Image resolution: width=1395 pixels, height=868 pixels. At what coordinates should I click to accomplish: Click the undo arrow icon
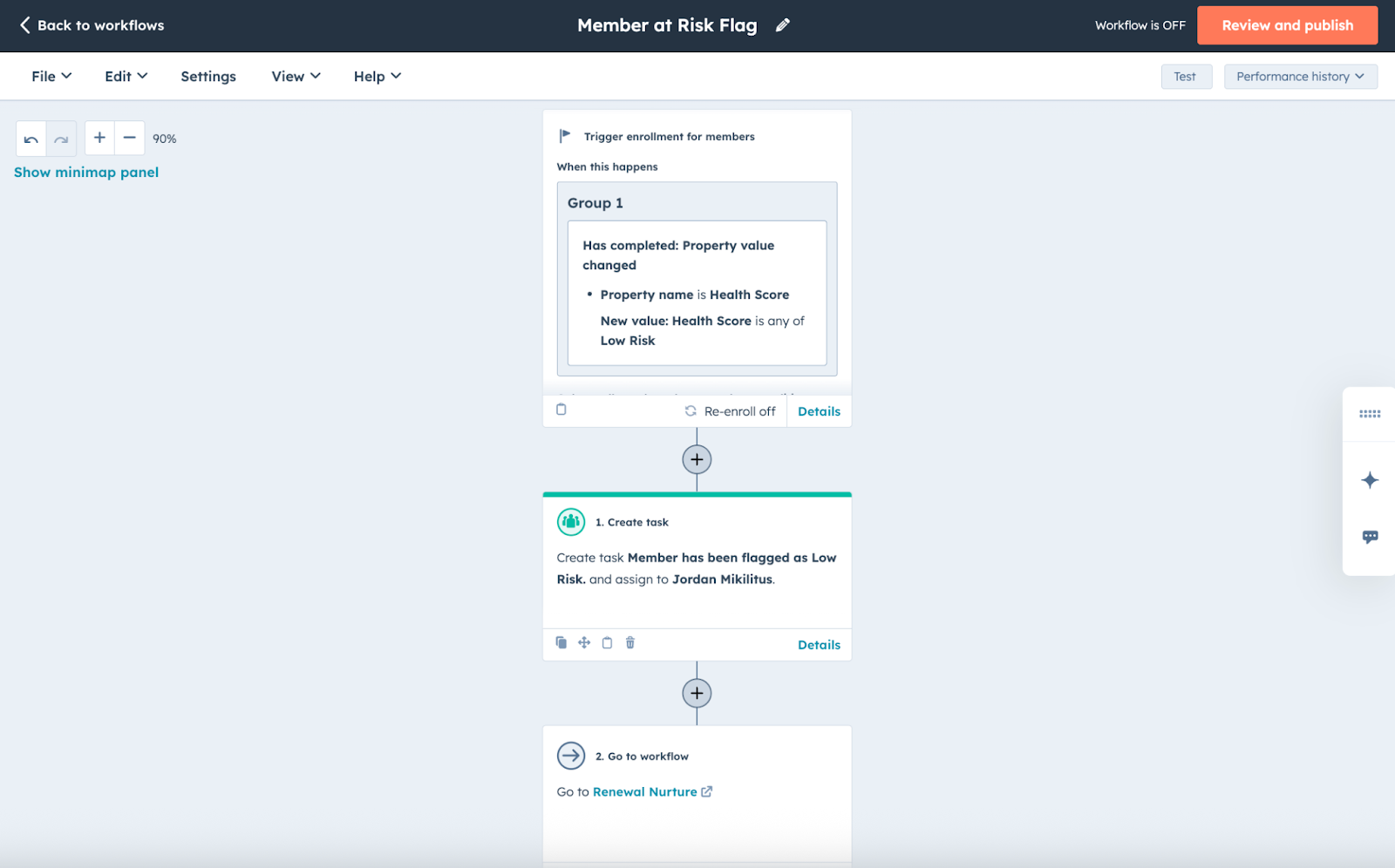[x=31, y=139]
